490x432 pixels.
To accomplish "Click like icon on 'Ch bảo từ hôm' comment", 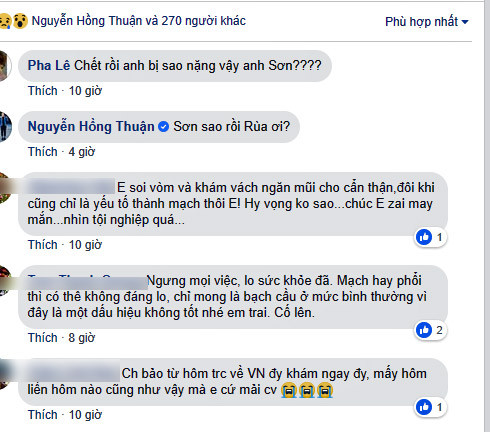I will (424, 407).
